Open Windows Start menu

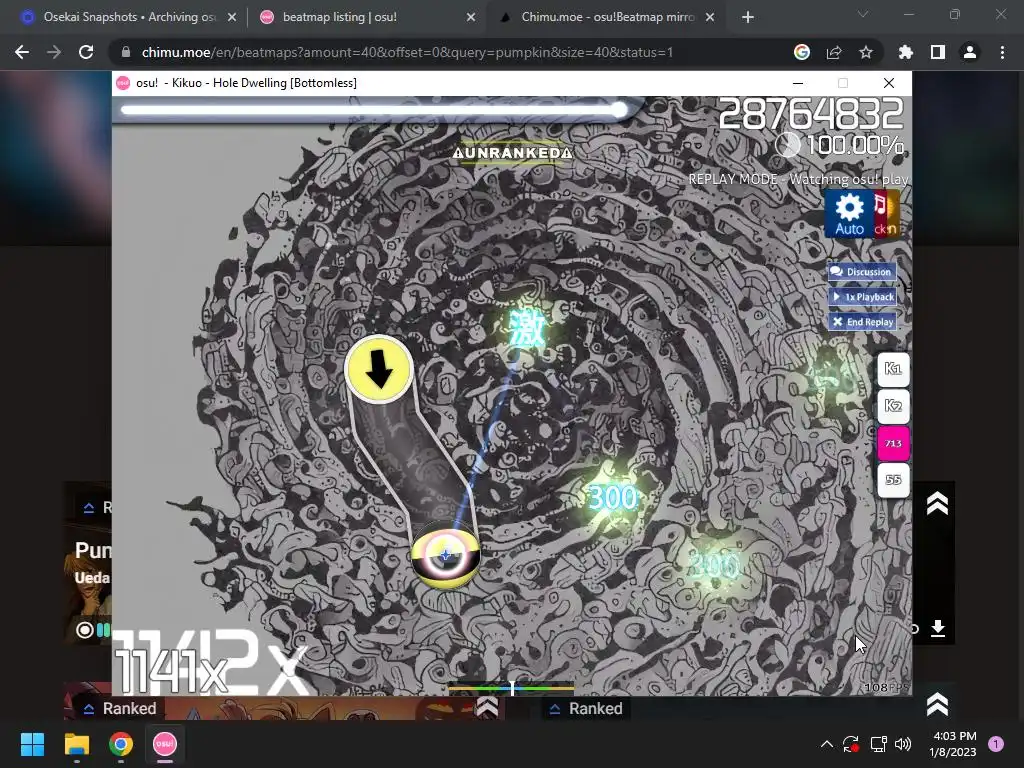pyautogui.click(x=32, y=744)
